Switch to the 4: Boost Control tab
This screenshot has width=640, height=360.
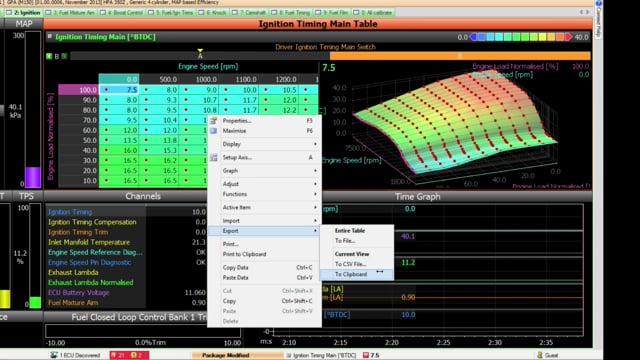[121, 13]
